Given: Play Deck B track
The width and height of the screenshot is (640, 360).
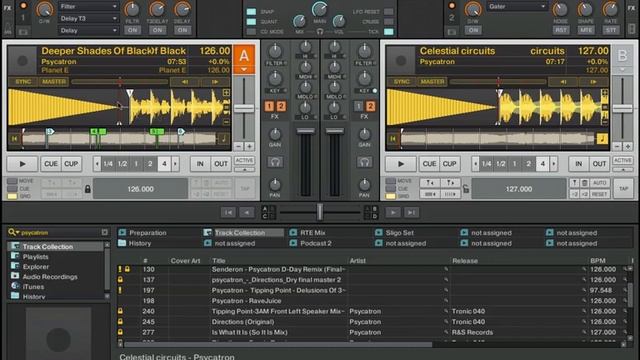Looking at the screenshot, I should 401,164.
